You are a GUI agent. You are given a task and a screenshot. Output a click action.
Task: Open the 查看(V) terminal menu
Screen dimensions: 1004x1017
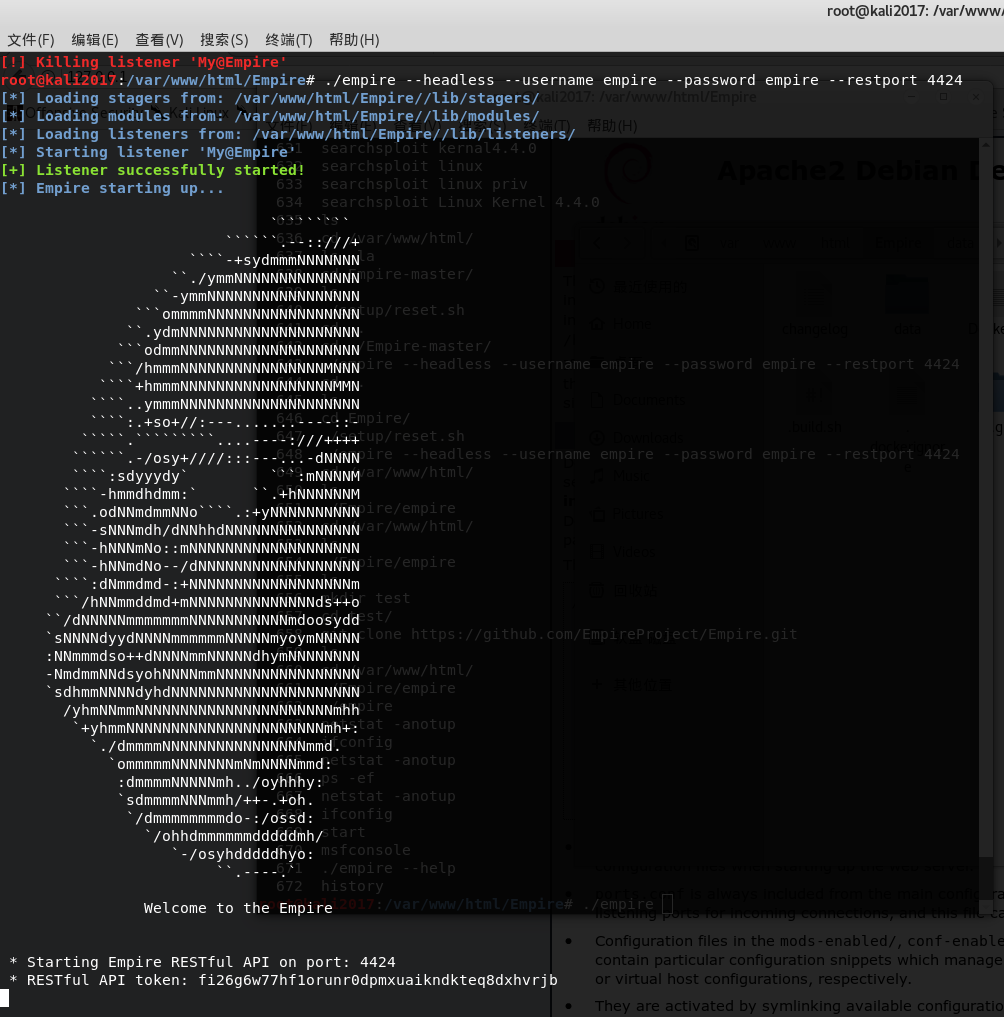pos(159,40)
